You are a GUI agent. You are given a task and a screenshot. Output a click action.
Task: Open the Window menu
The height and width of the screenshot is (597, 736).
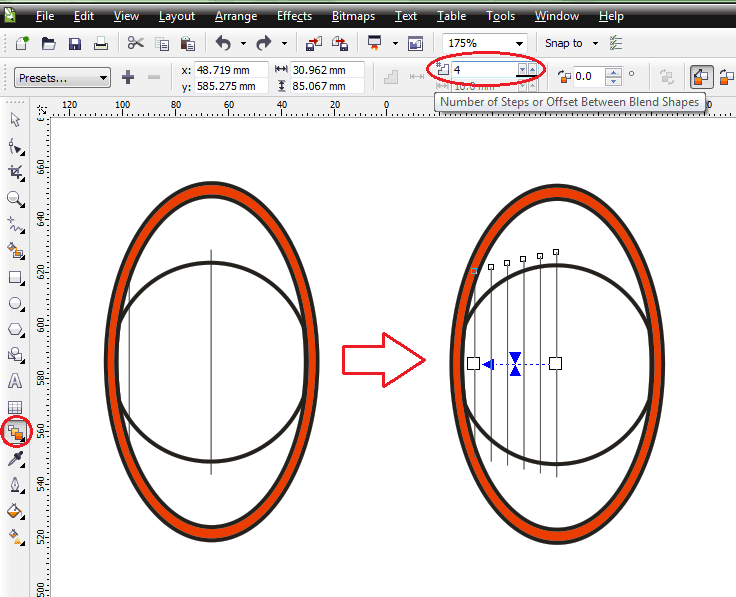pos(556,16)
